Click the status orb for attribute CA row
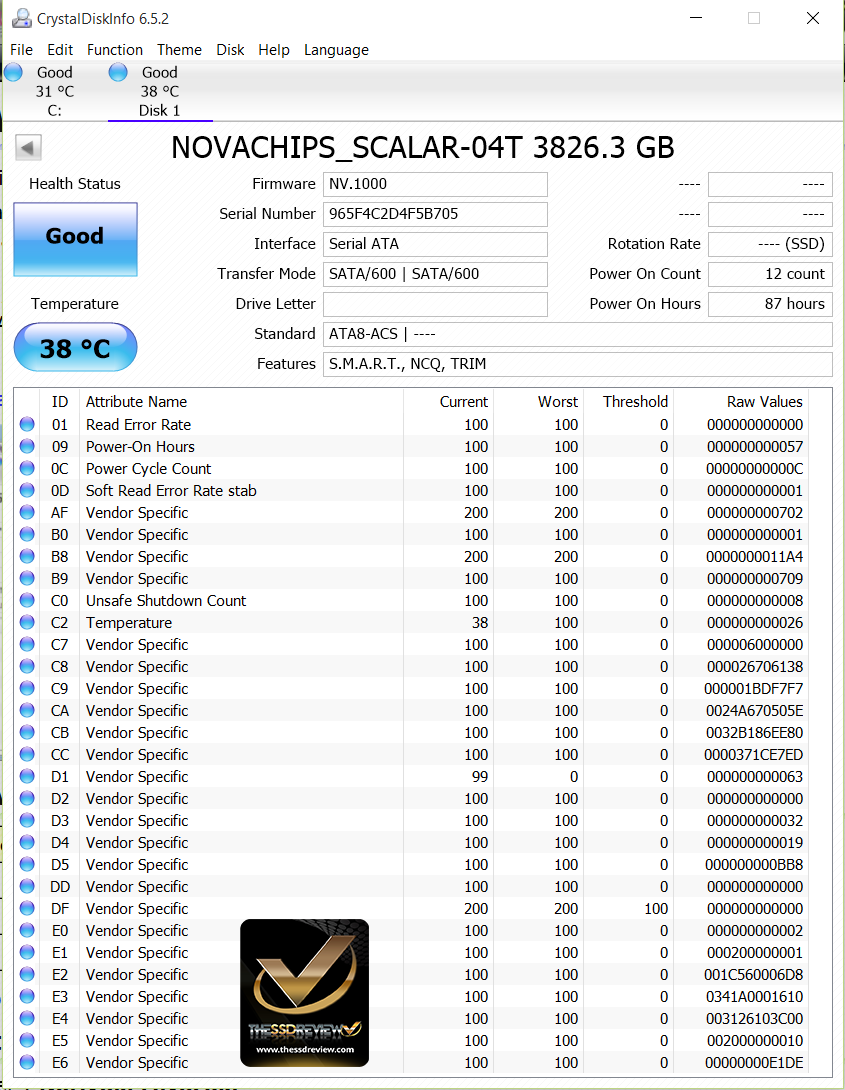The height and width of the screenshot is (1090, 845). (27, 710)
